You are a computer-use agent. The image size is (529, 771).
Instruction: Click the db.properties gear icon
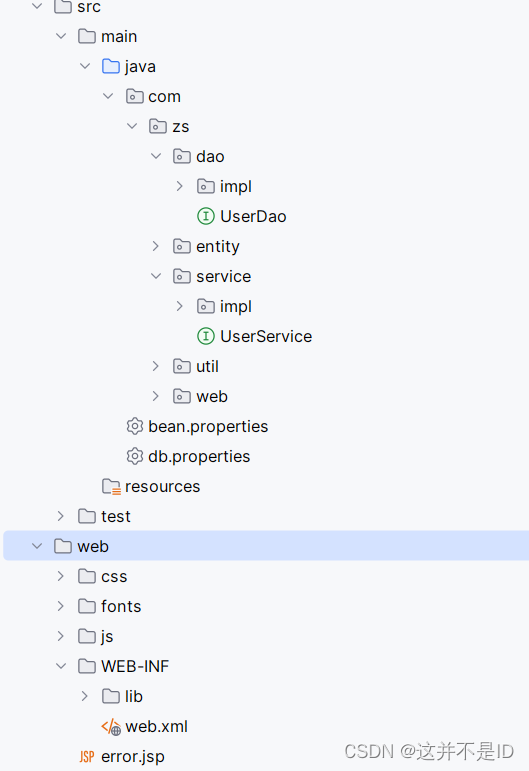coord(134,456)
